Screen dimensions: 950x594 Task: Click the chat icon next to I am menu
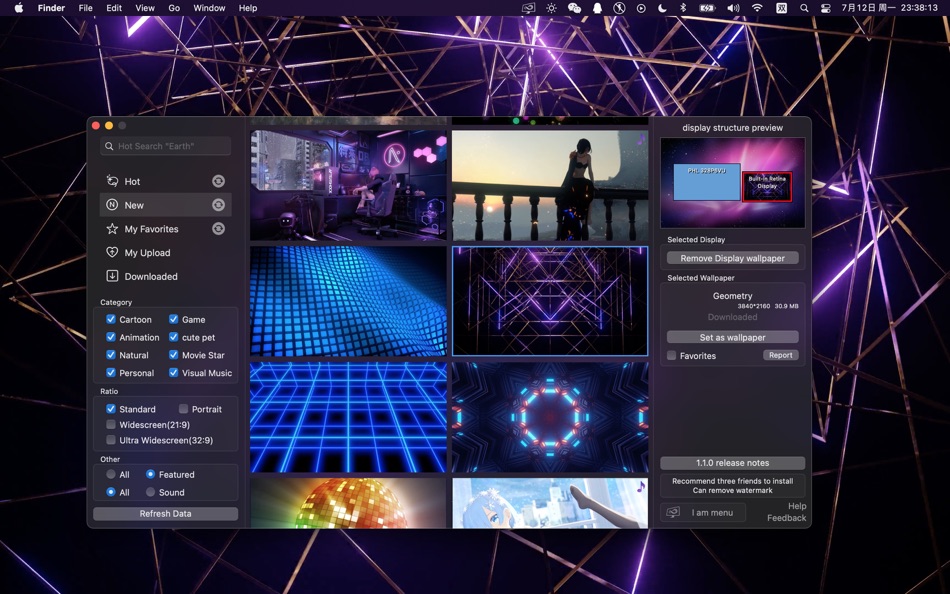[x=672, y=511]
